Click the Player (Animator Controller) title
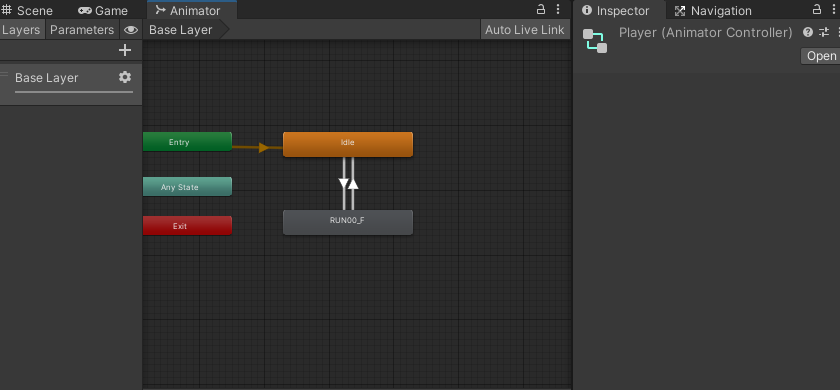The width and height of the screenshot is (840, 390). pyautogui.click(x=706, y=33)
